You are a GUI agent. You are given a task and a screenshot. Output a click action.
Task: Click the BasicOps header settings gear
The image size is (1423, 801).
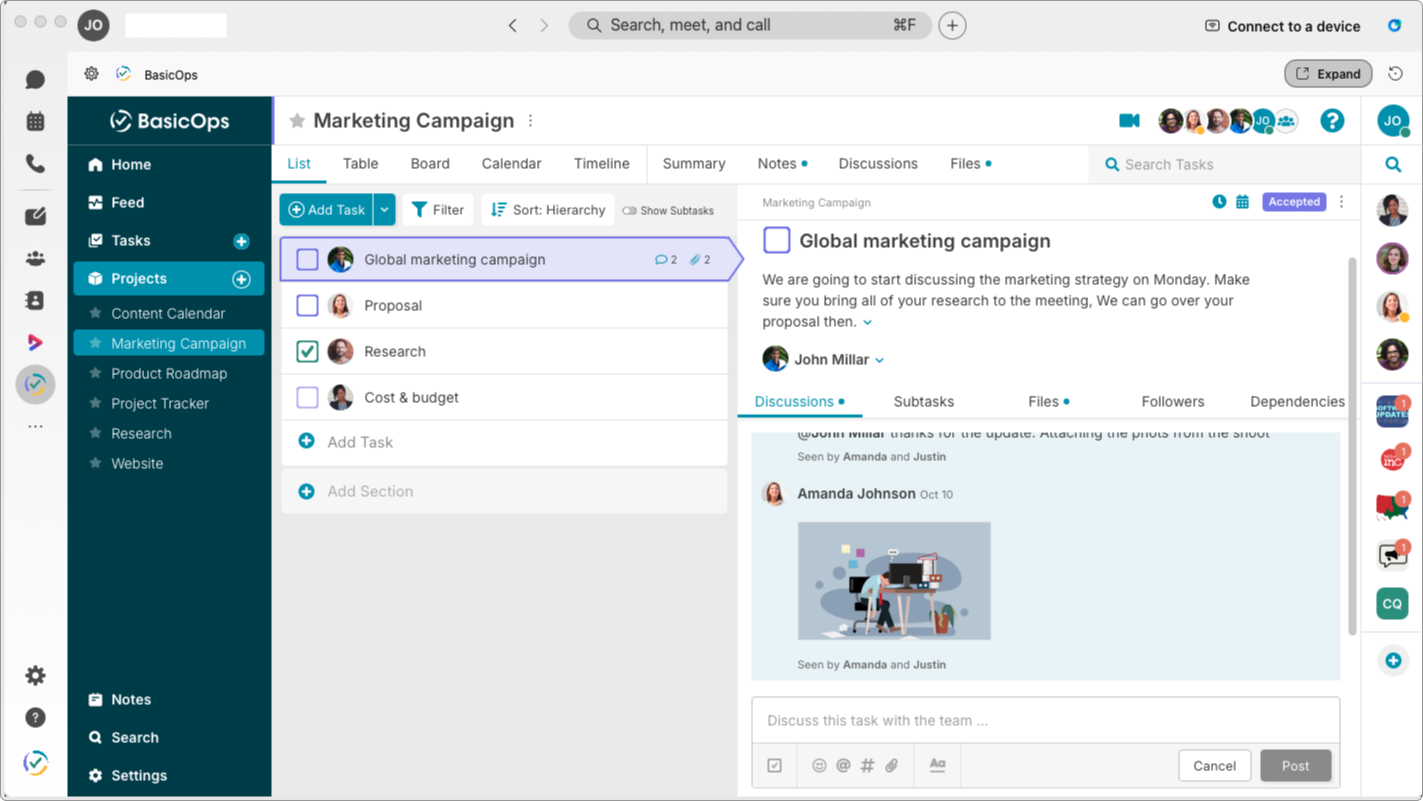(91, 74)
